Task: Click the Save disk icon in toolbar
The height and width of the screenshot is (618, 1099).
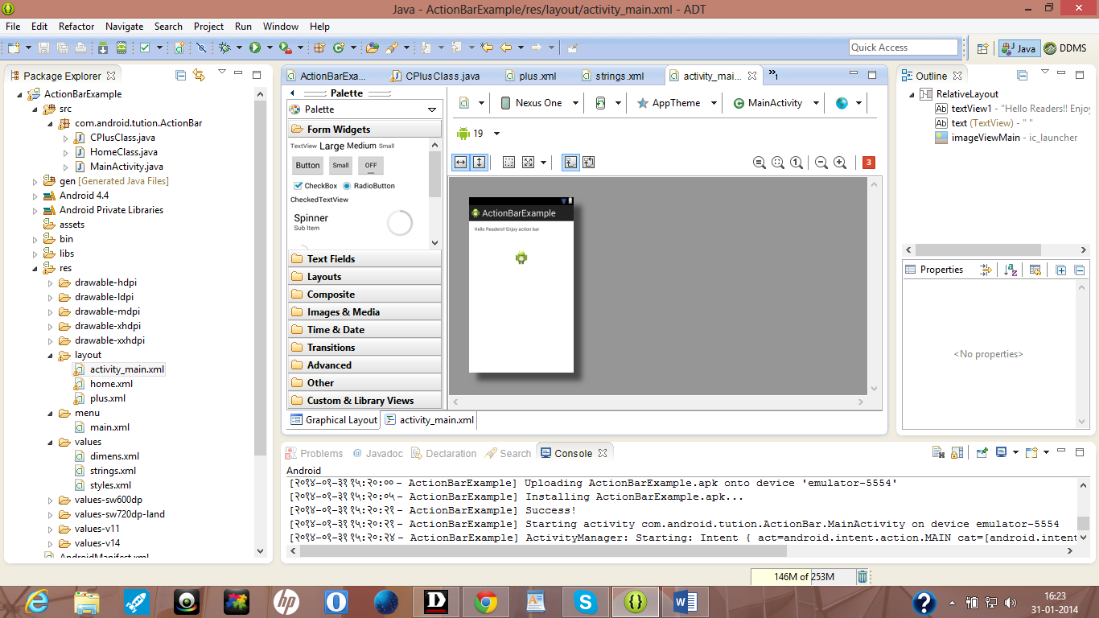Action: [x=43, y=48]
